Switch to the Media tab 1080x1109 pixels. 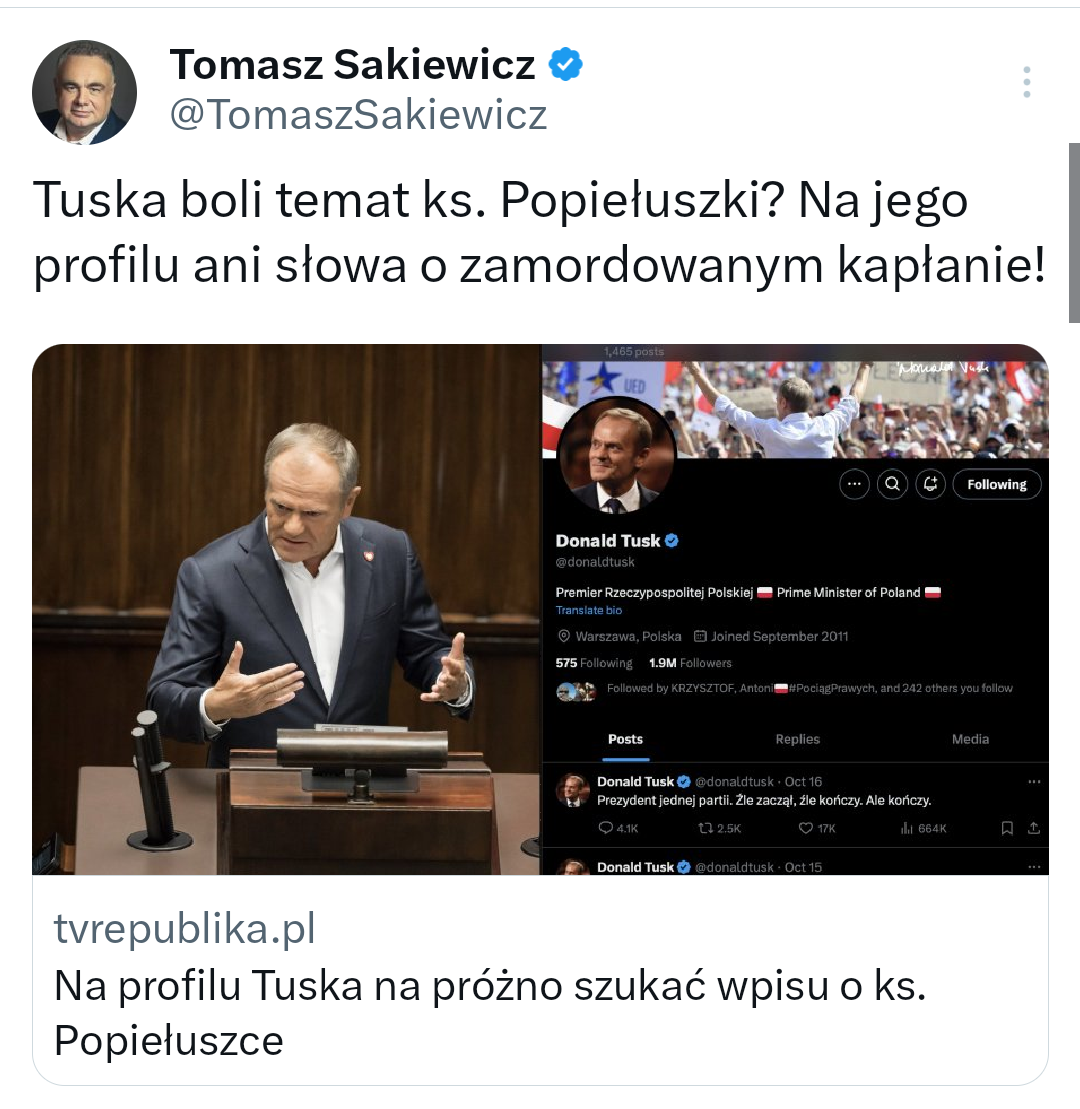tap(969, 739)
